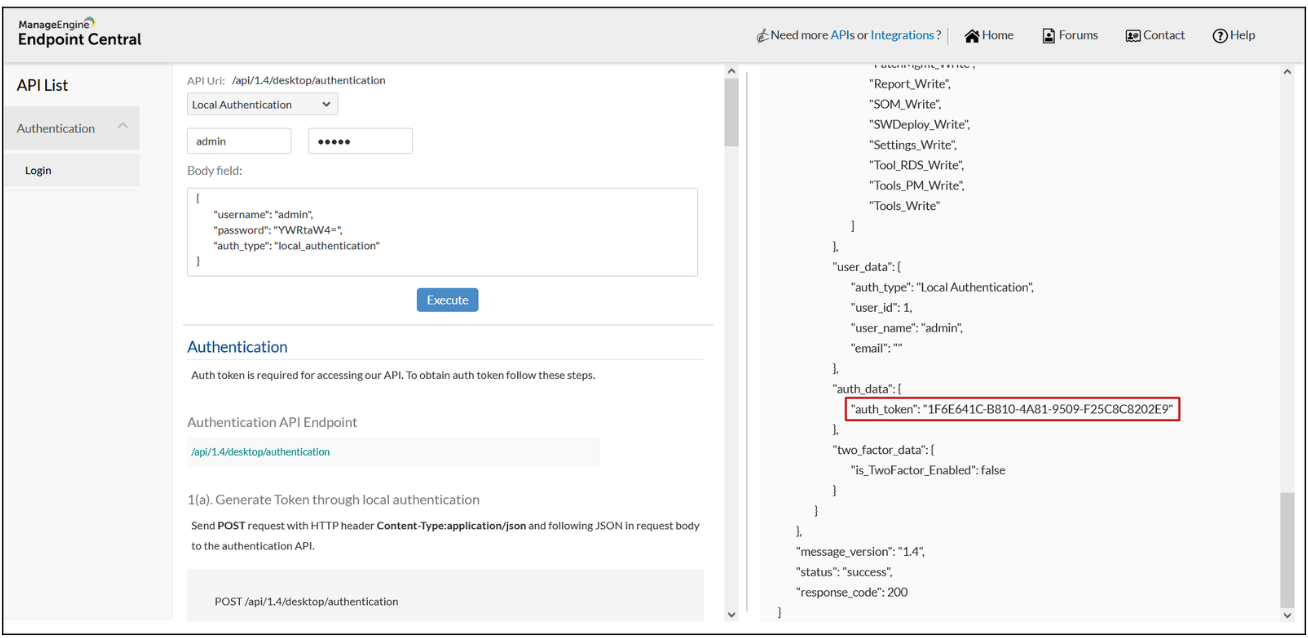Viewport: 1308px width, 638px height.
Task: Follow the APIs link in header
Action: coord(842,35)
